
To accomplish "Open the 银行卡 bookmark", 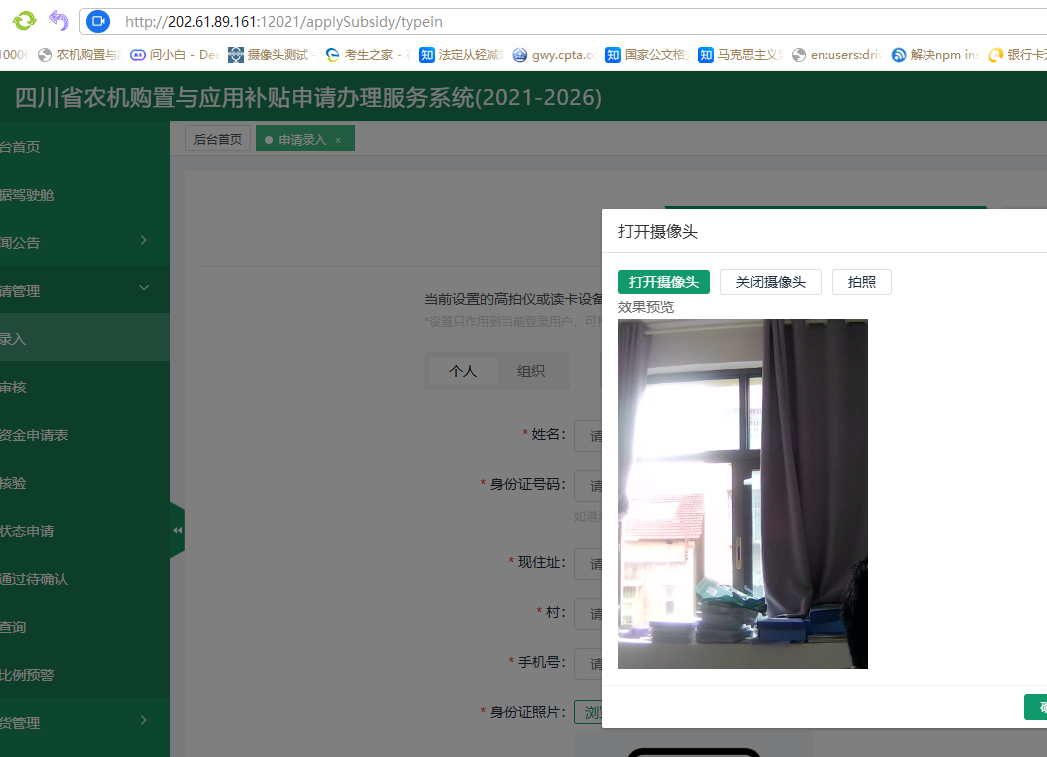I will (x=1018, y=55).
